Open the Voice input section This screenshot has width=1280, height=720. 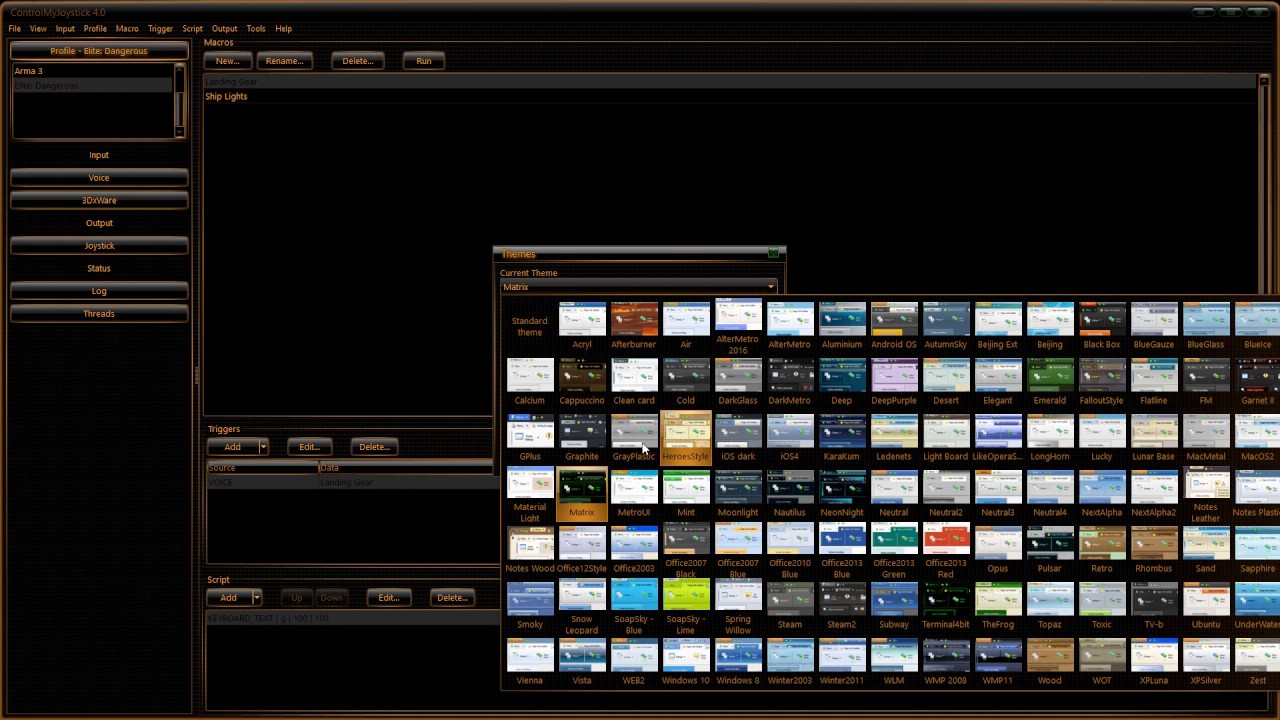(x=99, y=178)
